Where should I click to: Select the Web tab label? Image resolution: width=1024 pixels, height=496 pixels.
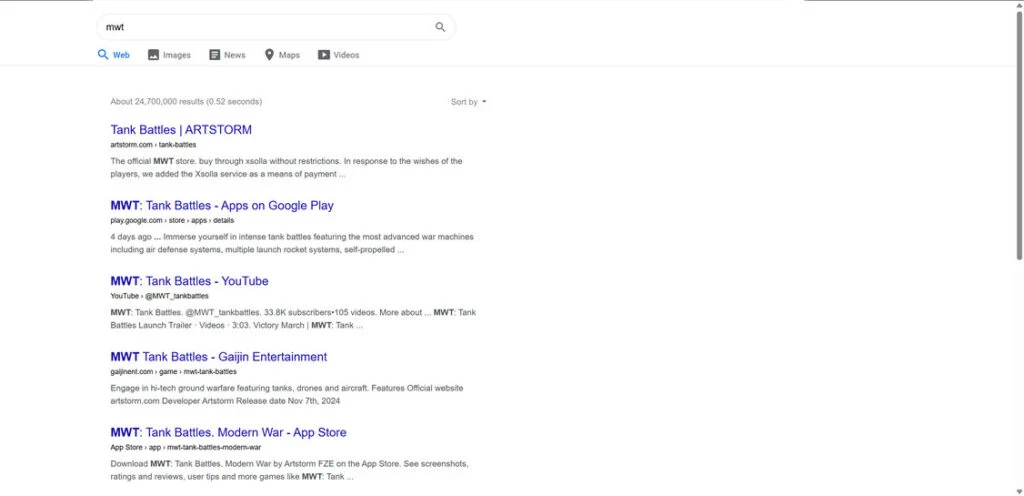(x=121, y=55)
